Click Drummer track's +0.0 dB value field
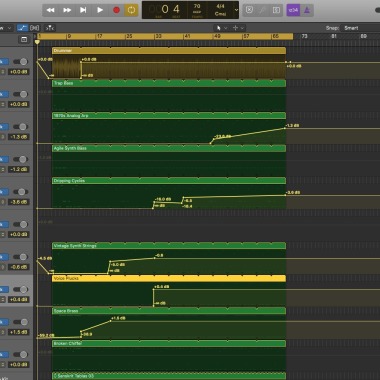 (19, 72)
